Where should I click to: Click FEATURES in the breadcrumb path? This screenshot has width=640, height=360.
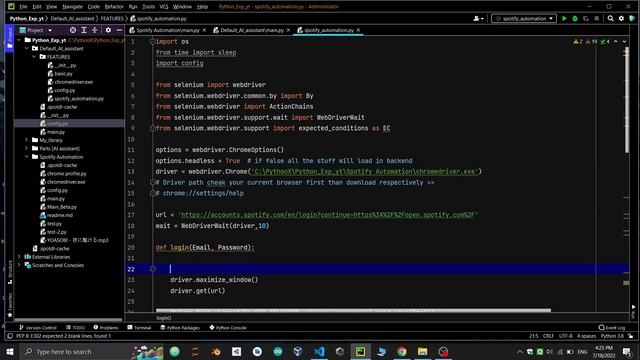point(112,18)
